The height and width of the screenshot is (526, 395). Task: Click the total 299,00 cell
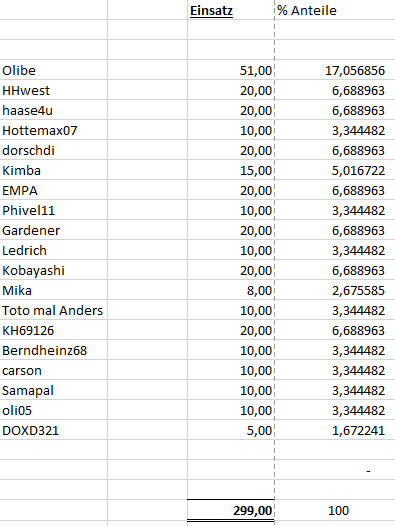point(231,510)
